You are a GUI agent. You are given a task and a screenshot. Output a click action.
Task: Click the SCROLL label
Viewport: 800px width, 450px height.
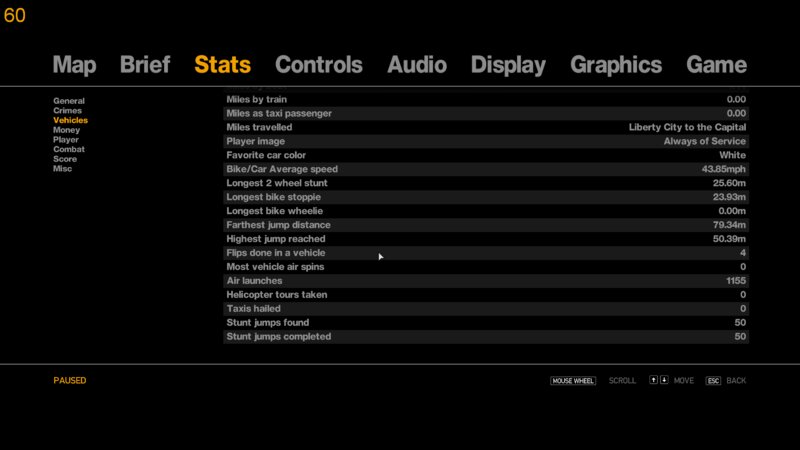pos(622,381)
